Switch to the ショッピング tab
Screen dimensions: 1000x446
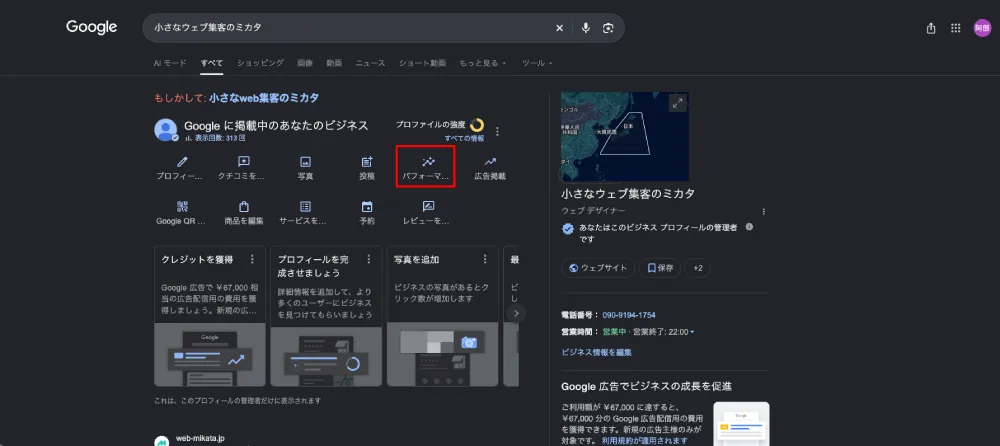(x=260, y=63)
